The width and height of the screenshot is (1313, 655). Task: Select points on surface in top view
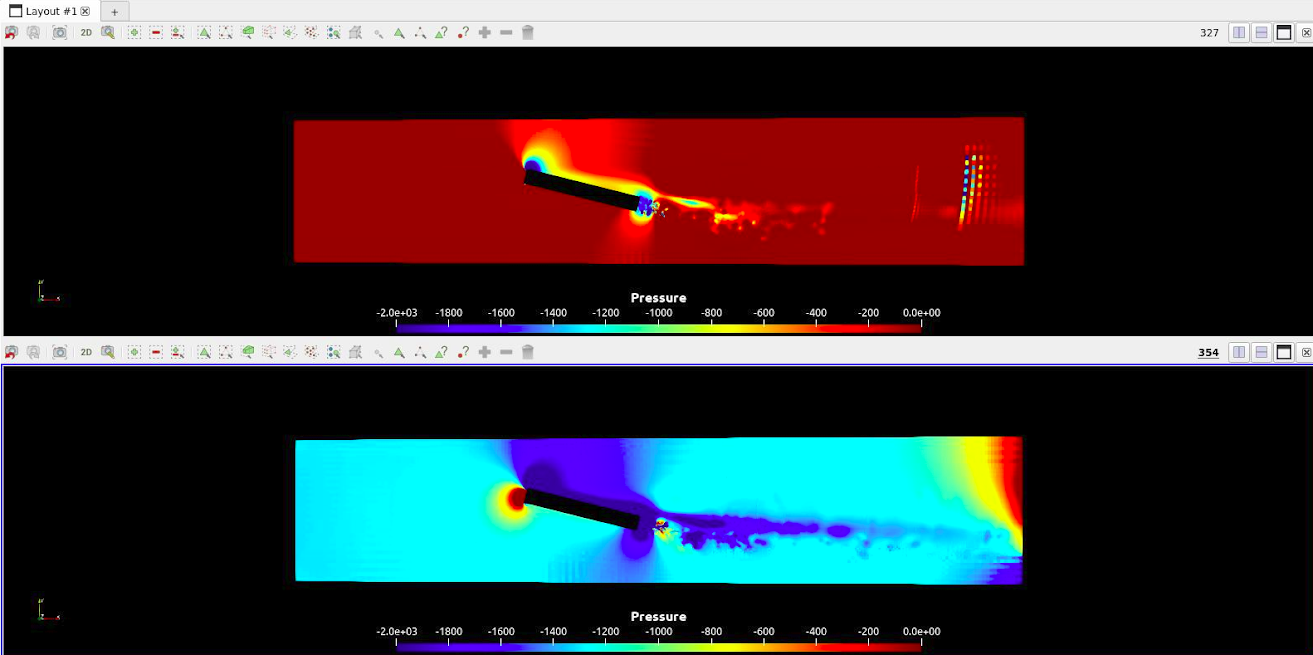[x=226, y=33]
